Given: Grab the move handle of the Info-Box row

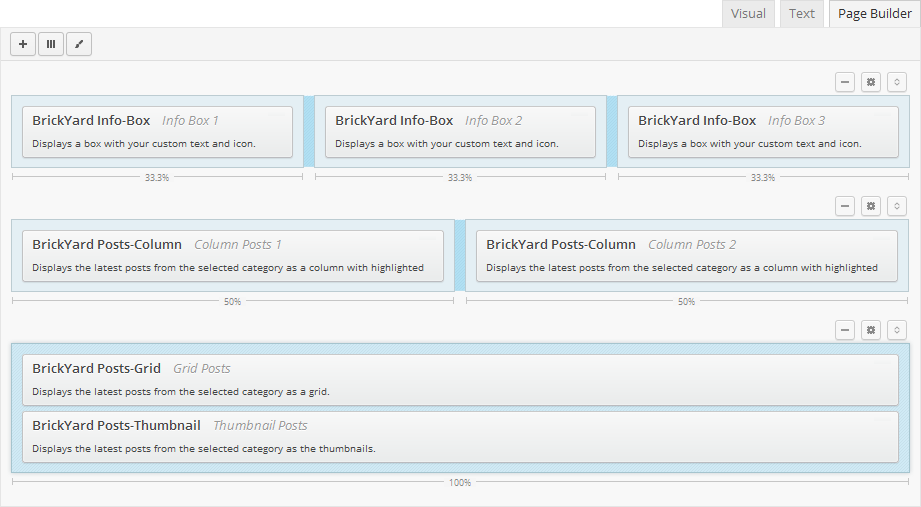Looking at the screenshot, I should 897,82.
